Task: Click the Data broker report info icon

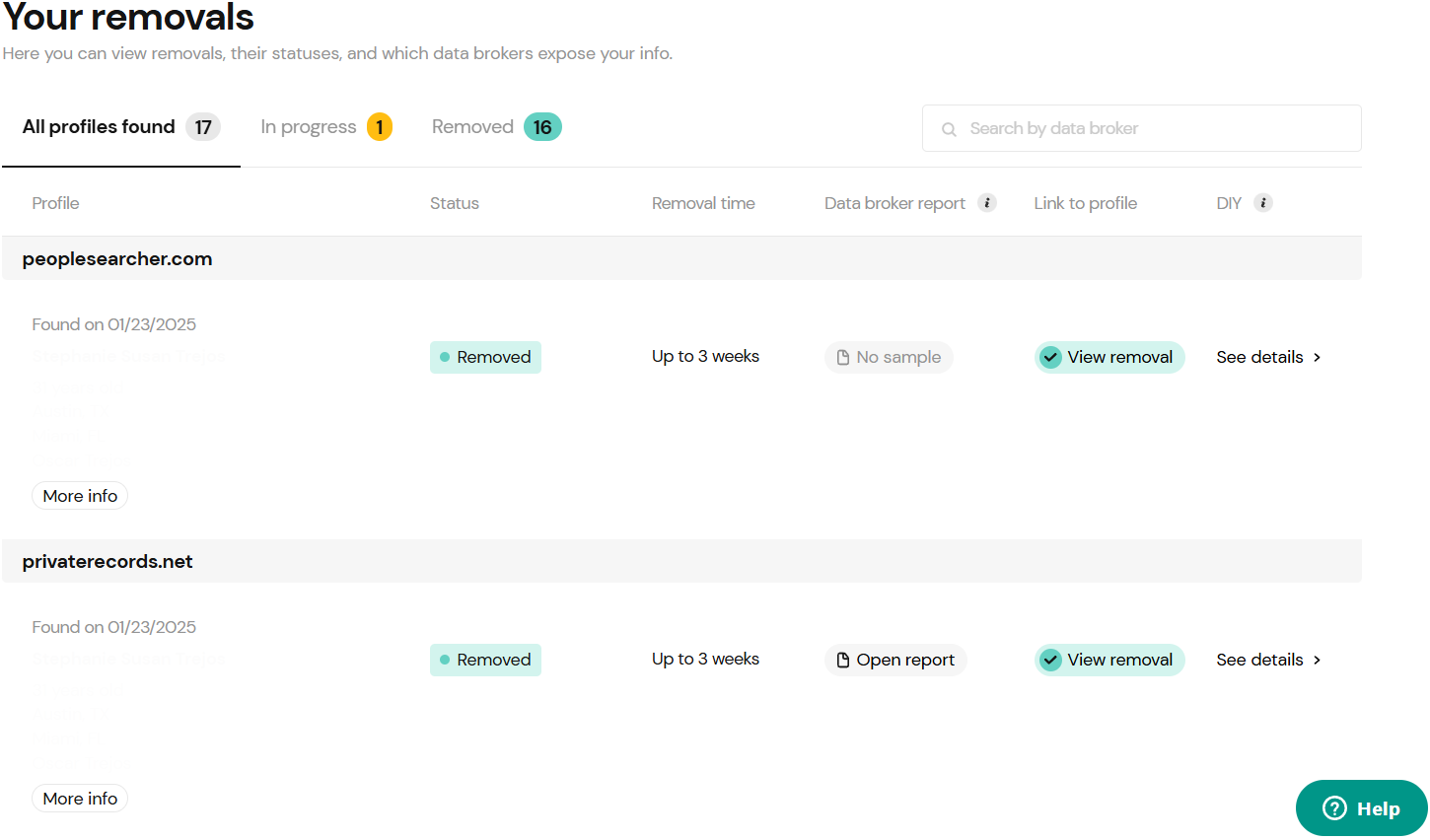Action: point(986,203)
